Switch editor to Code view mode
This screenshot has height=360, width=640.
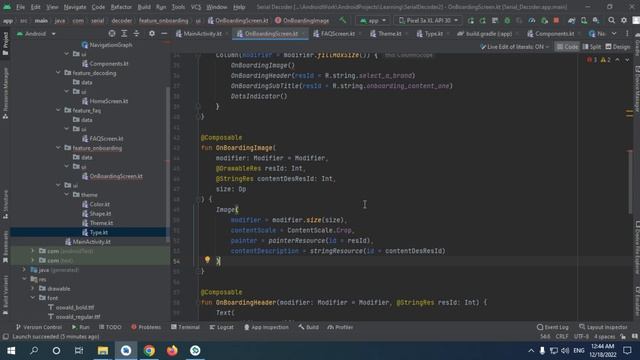pyautogui.click(x=567, y=47)
